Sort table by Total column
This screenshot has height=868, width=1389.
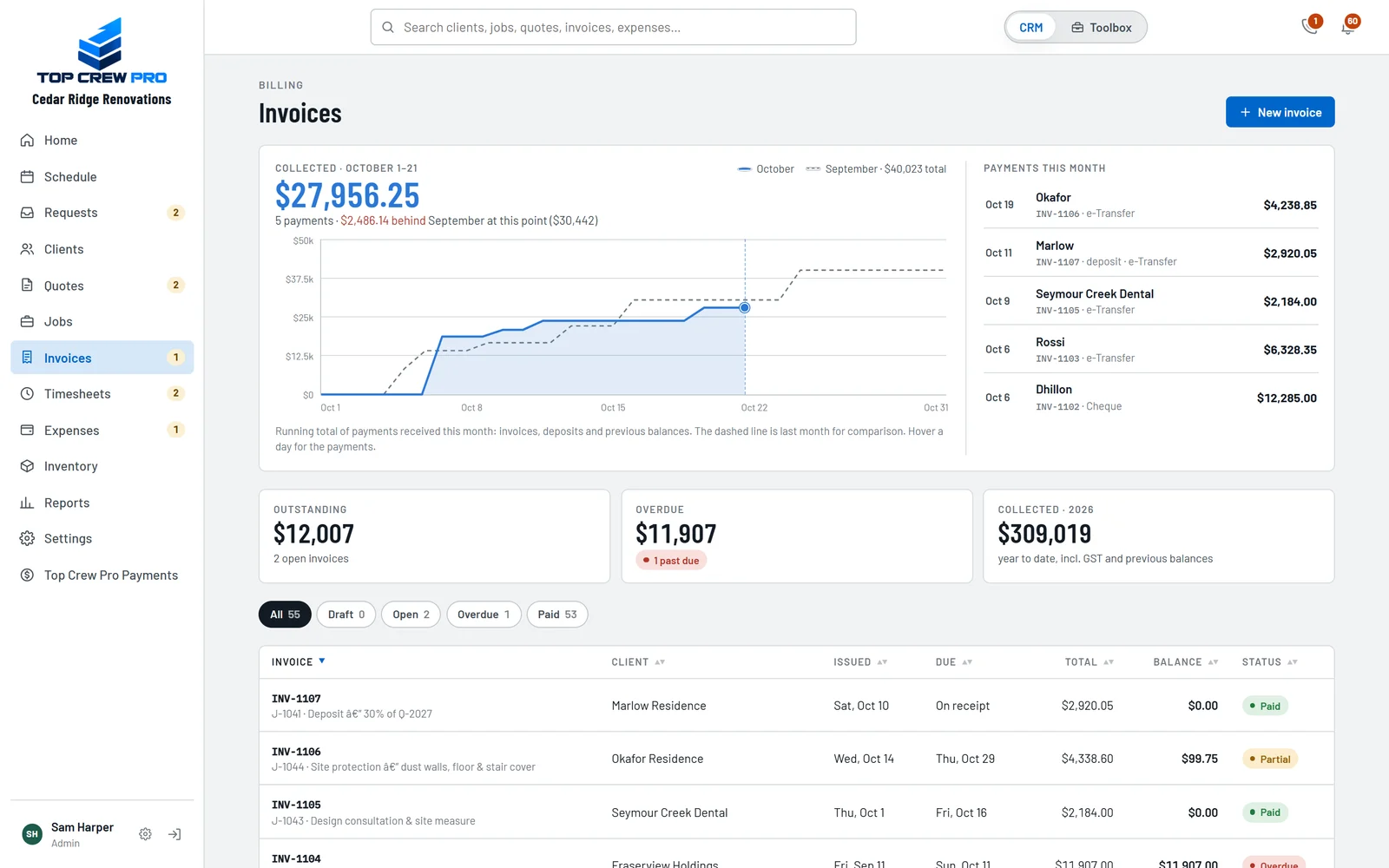(1089, 662)
